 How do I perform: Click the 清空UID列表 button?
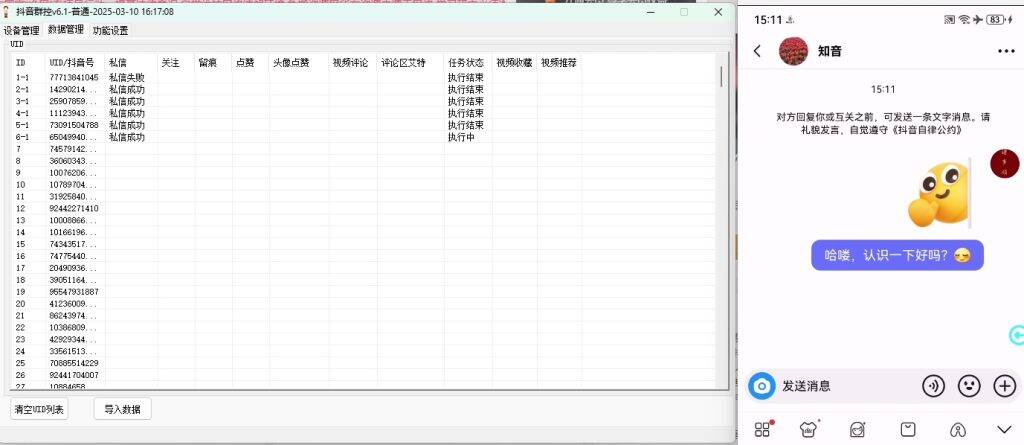tap(40, 409)
